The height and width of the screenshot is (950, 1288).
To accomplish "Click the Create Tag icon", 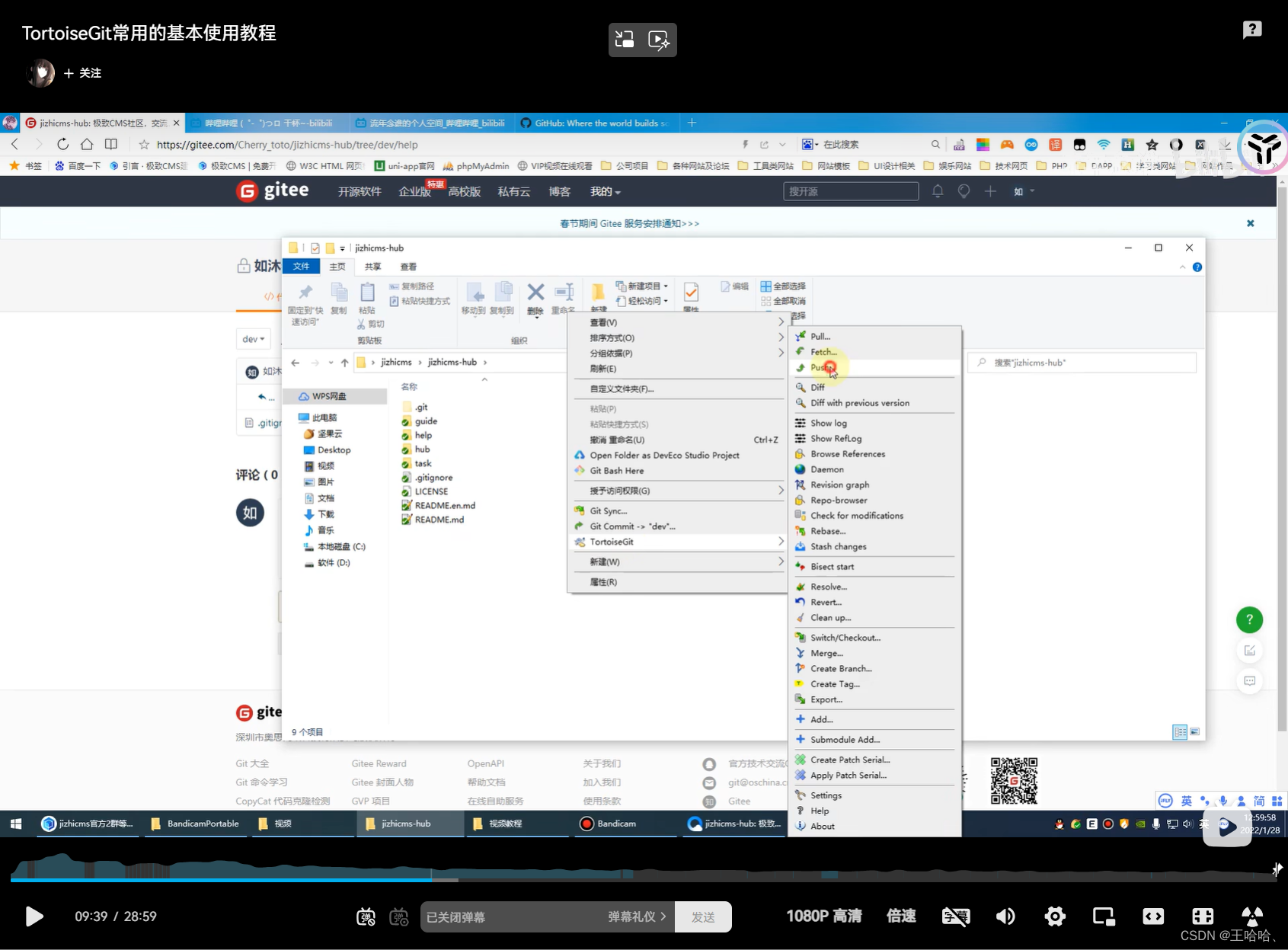I will (801, 684).
